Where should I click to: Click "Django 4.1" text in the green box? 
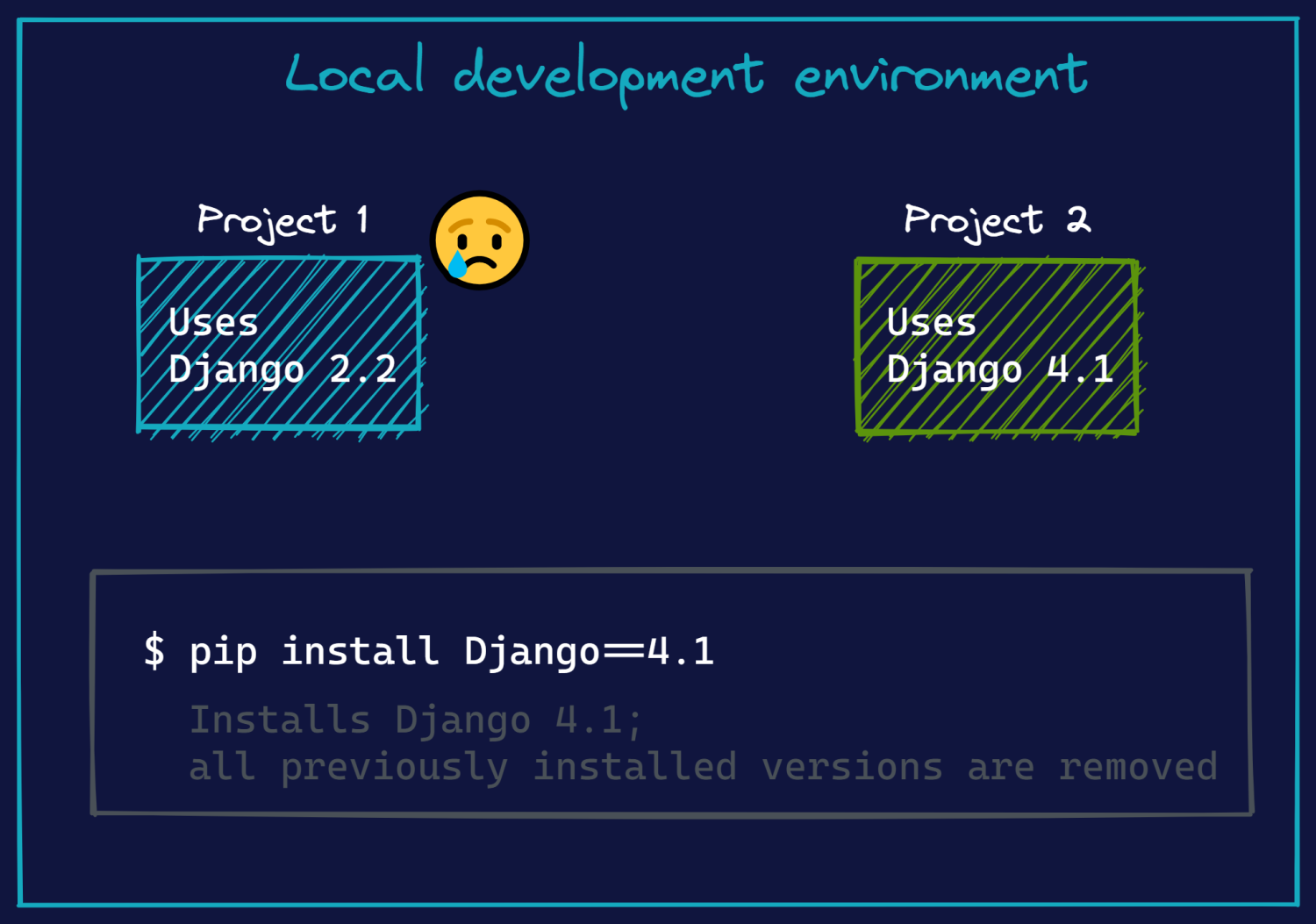(1000, 369)
